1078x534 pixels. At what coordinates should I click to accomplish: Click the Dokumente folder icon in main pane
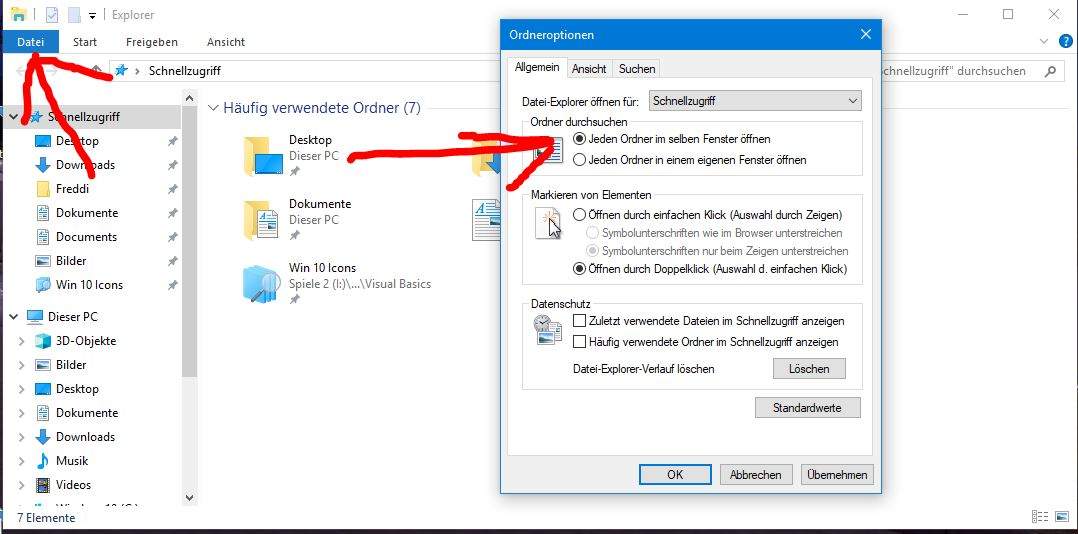point(261,219)
